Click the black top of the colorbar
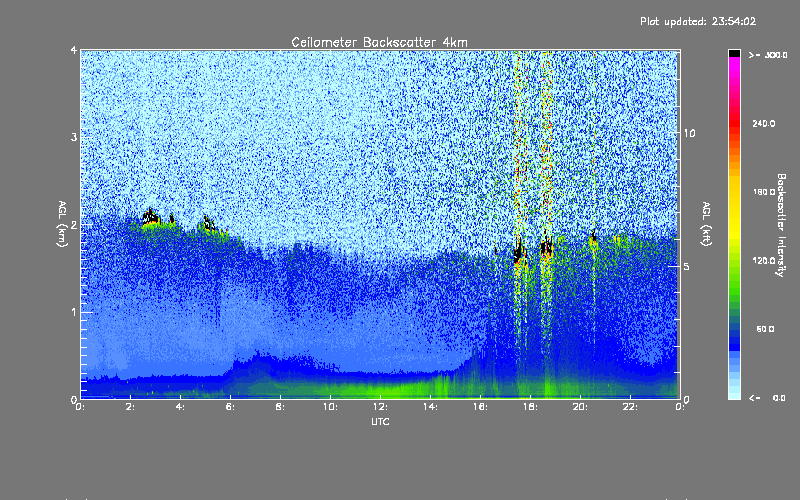 coord(734,53)
